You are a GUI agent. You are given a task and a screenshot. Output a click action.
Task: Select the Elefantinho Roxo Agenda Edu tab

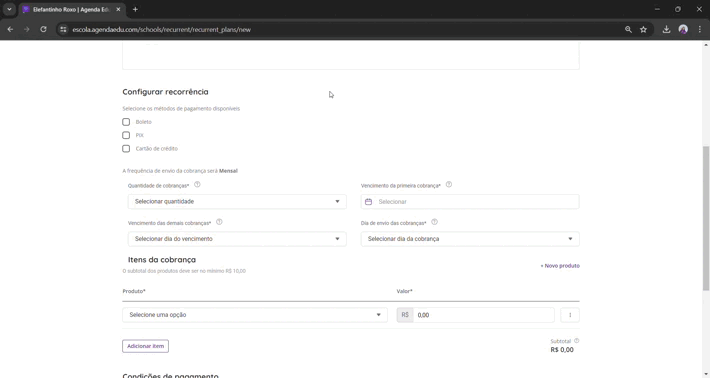[x=71, y=9]
